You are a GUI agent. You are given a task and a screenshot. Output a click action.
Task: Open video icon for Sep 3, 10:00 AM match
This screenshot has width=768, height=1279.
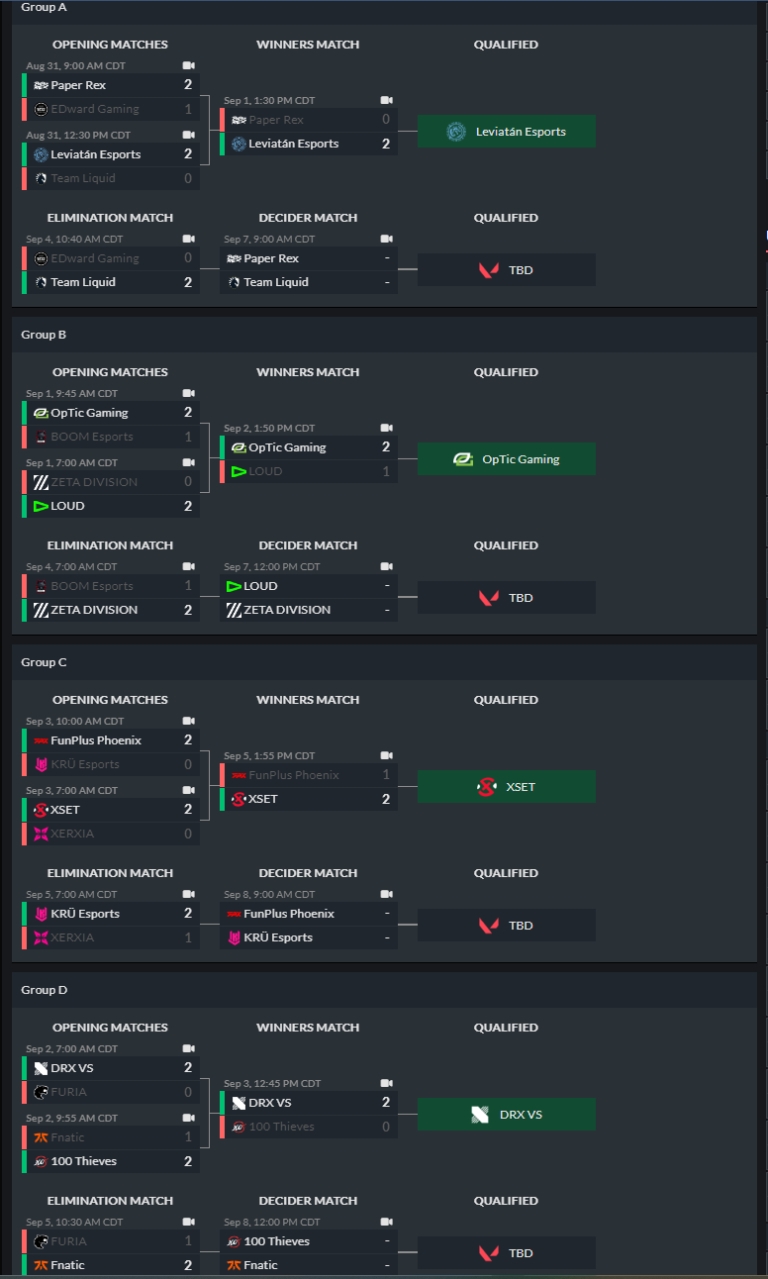point(188,721)
